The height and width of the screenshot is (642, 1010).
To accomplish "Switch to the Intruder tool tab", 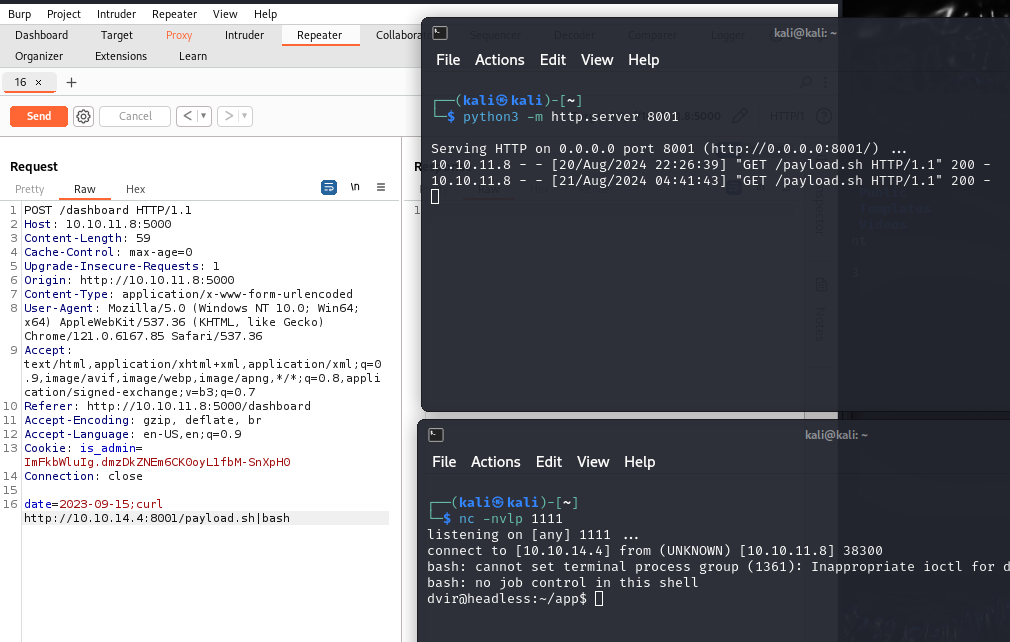I will coord(244,35).
